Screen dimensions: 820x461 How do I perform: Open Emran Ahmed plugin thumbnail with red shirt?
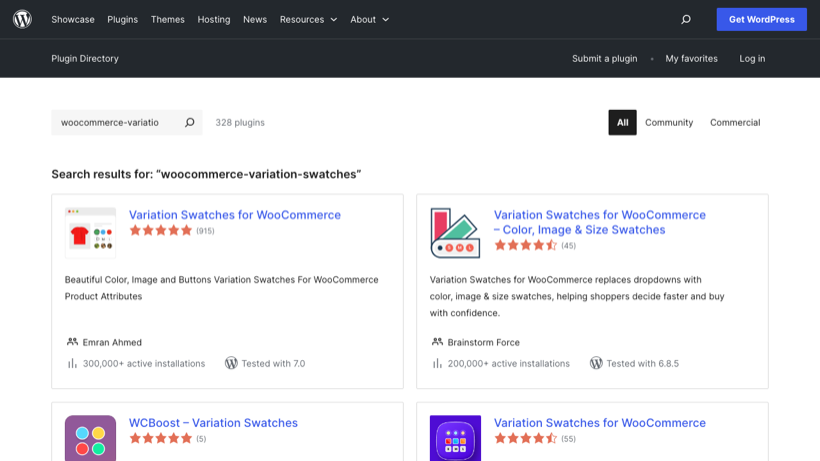pyautogui.click(x=90, y=233)
